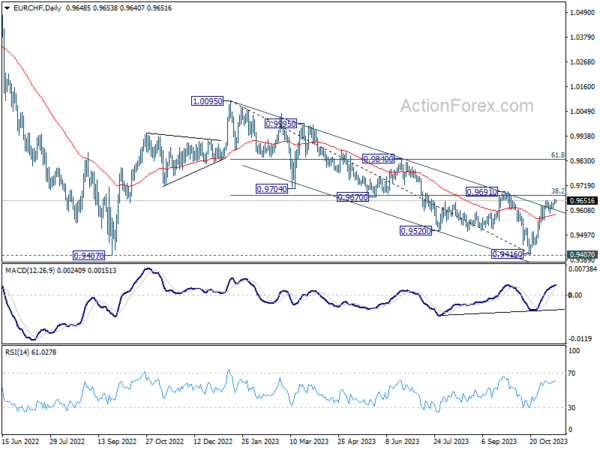The width and height of the screenshot is (600, 450).
Task: Select the 24 Jul 2023 date label
Action: click(451, 441)
